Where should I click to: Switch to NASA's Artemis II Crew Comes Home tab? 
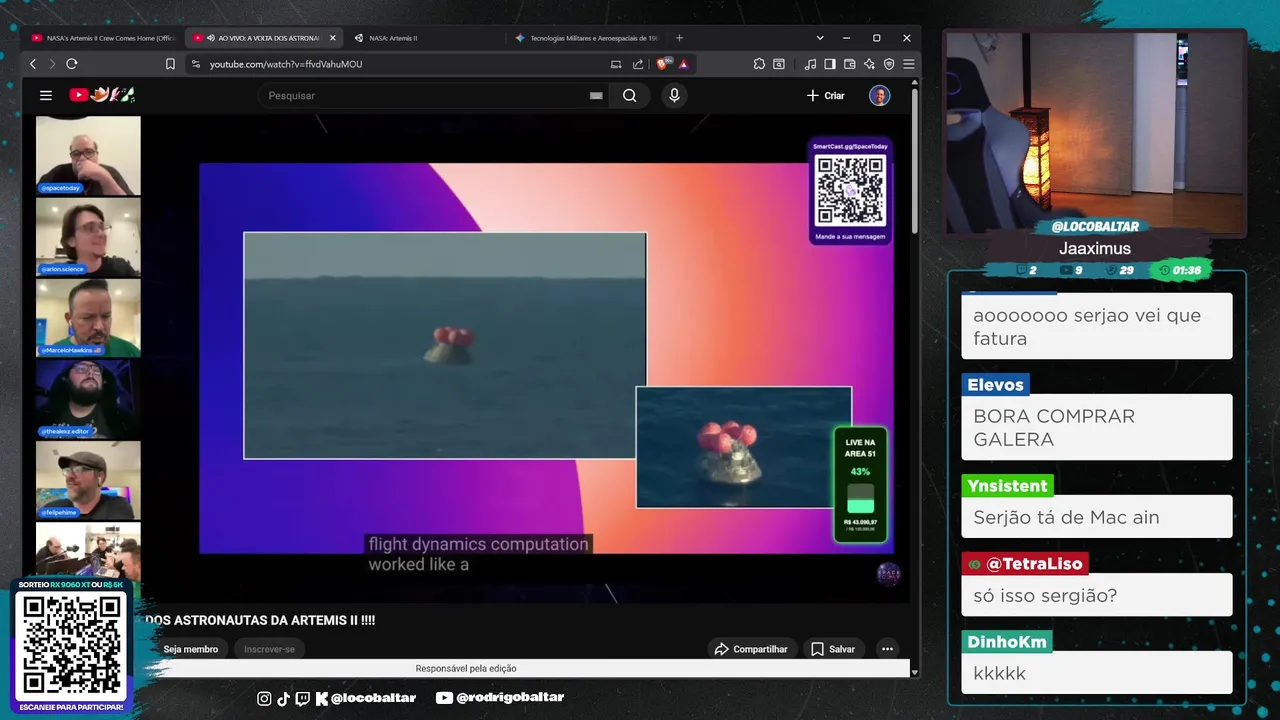click(103, 38)
